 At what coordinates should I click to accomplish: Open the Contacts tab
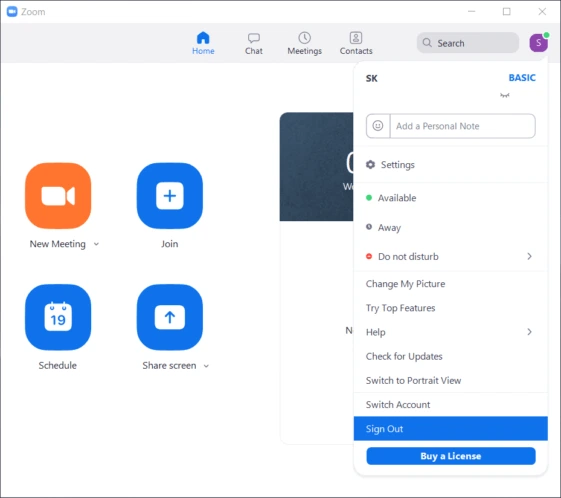tap(356, 43)
